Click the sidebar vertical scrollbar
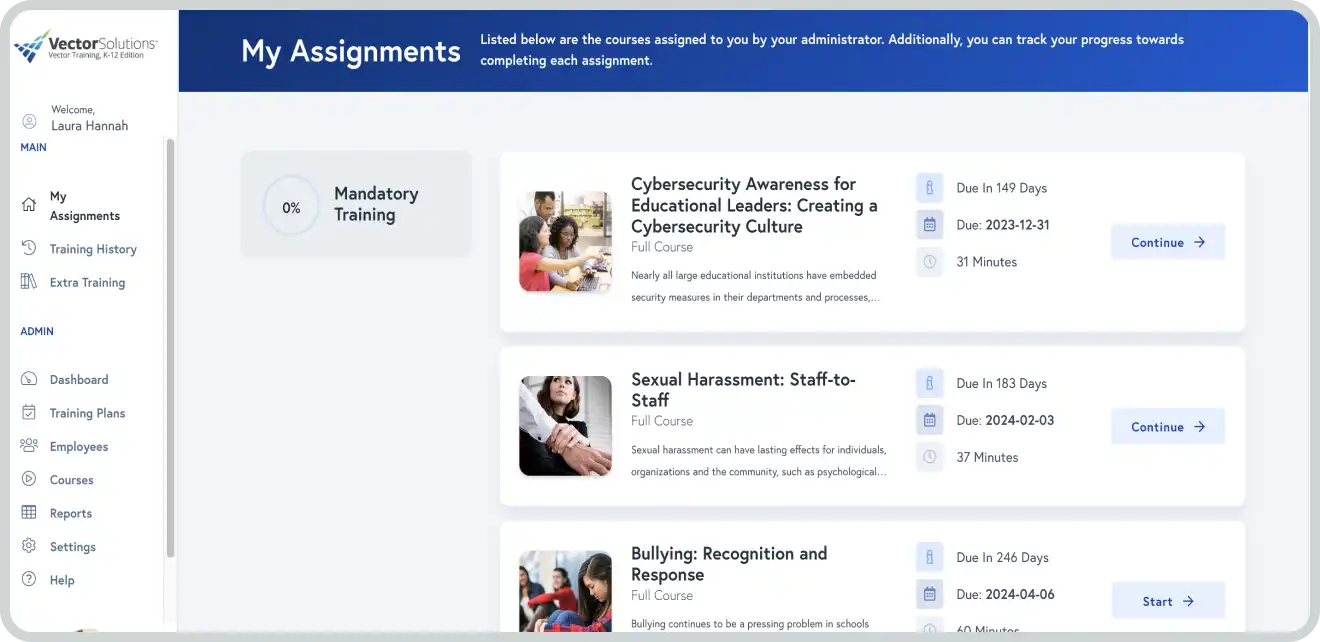 point(170,350)
